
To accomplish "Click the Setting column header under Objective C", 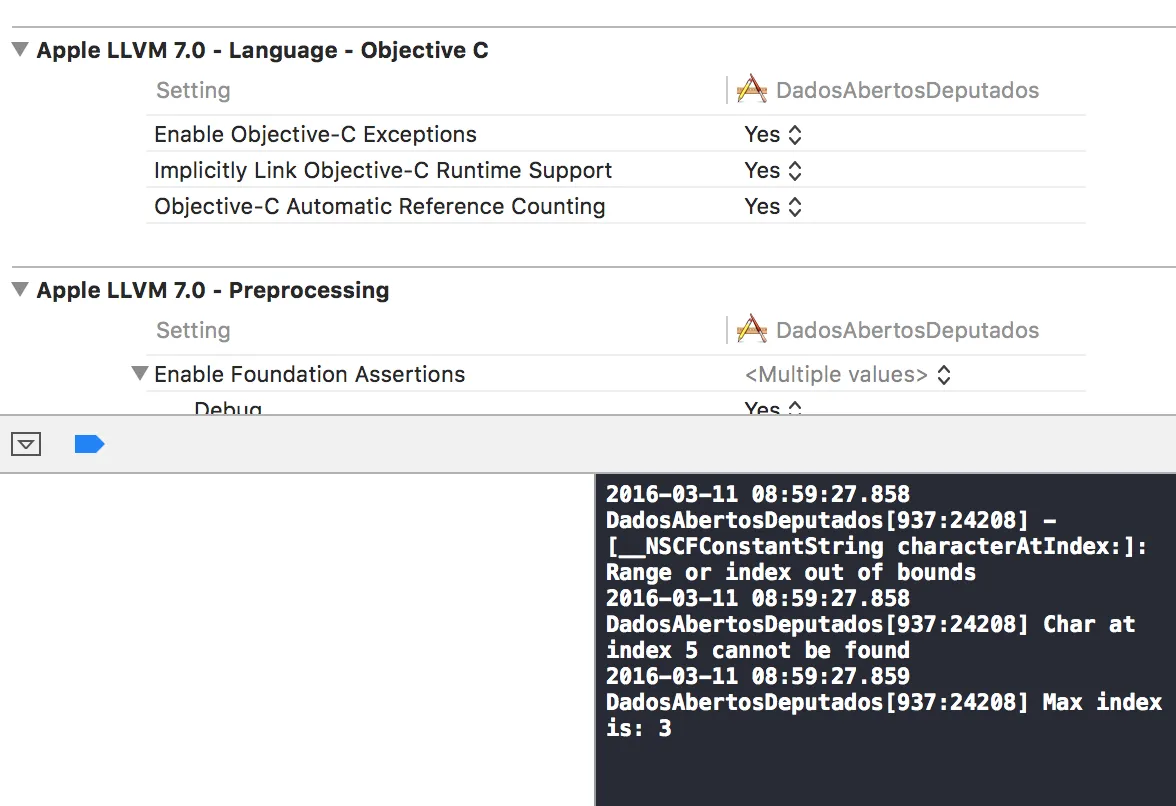I will (x=193, y=90).
